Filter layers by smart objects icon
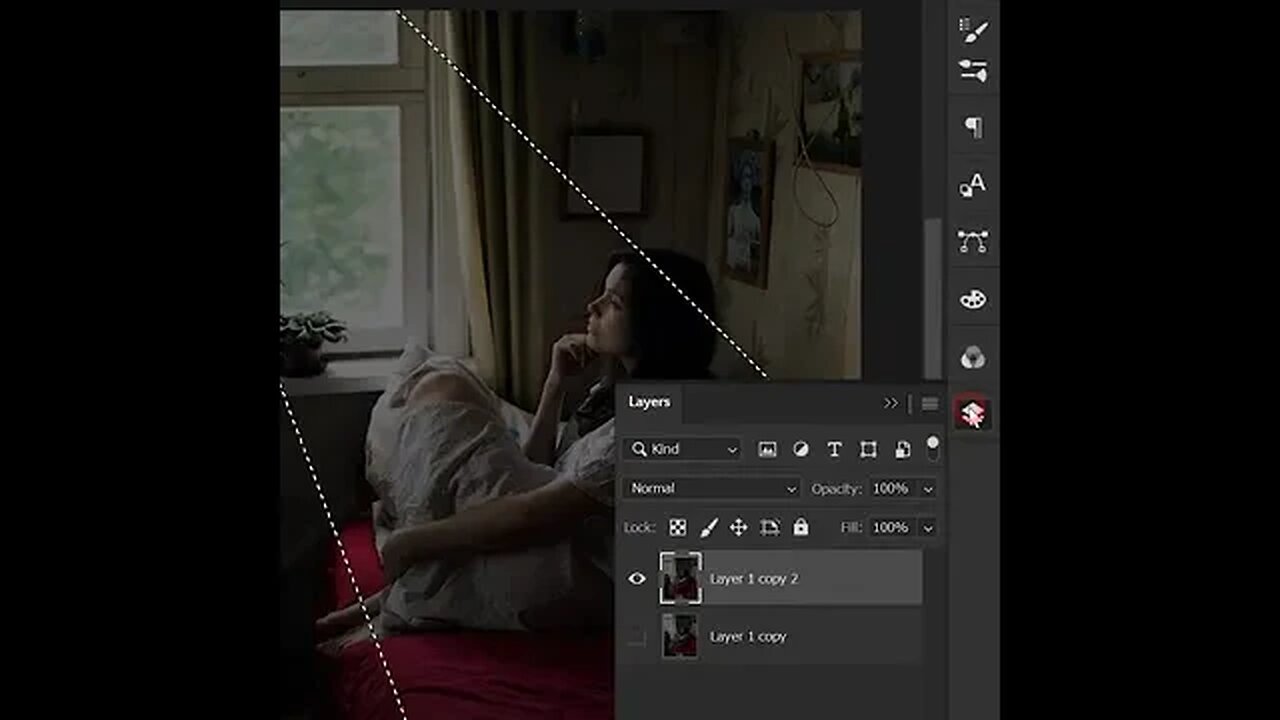 [902, 450]
